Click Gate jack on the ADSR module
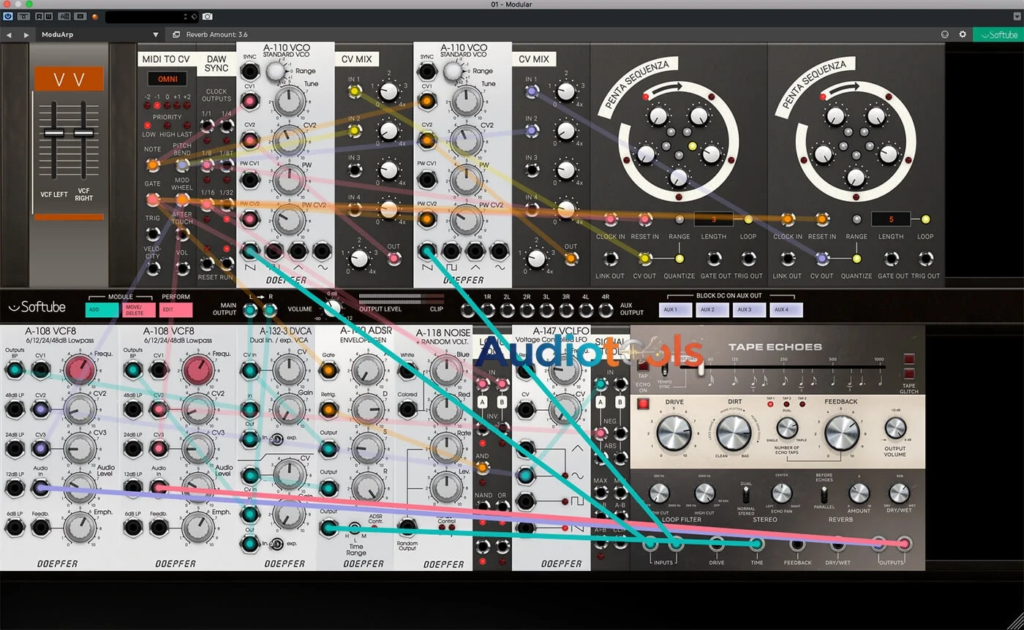1024x630 pixels. 328,371
